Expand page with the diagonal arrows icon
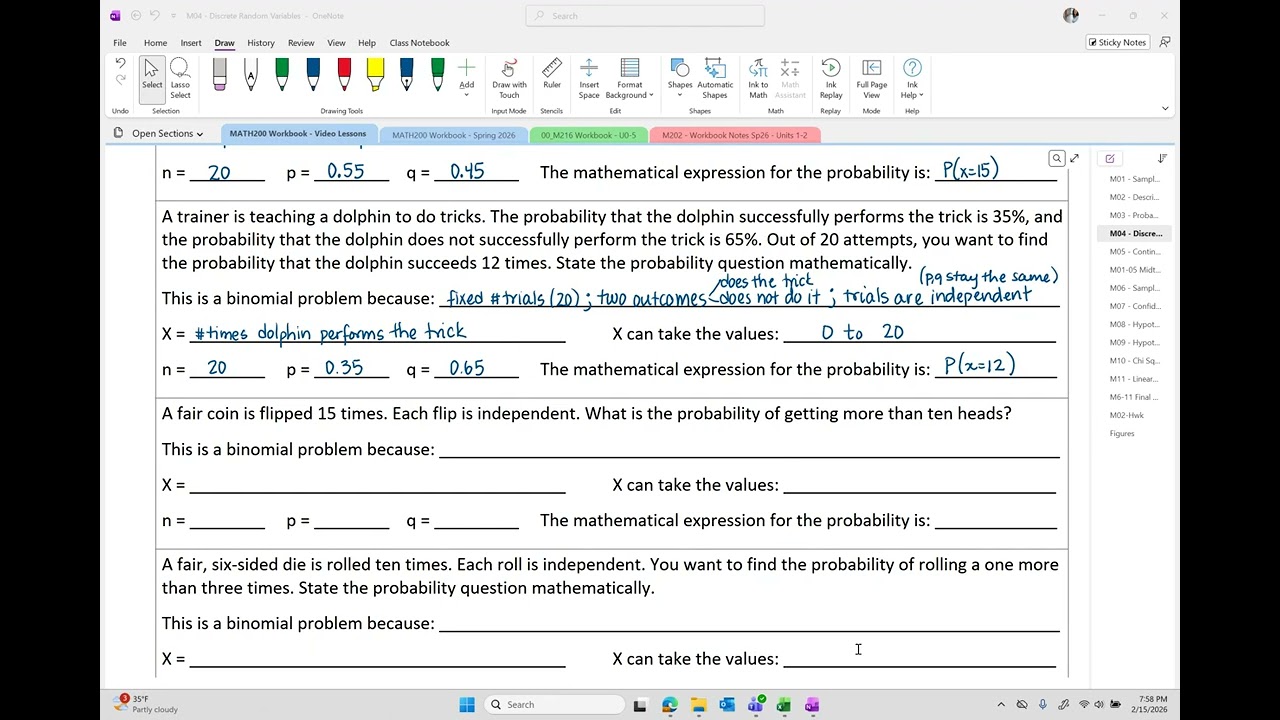Image resolution: width=1280 pixels, height=720 pixels. pyautogui.click(x=1074, y=158)
